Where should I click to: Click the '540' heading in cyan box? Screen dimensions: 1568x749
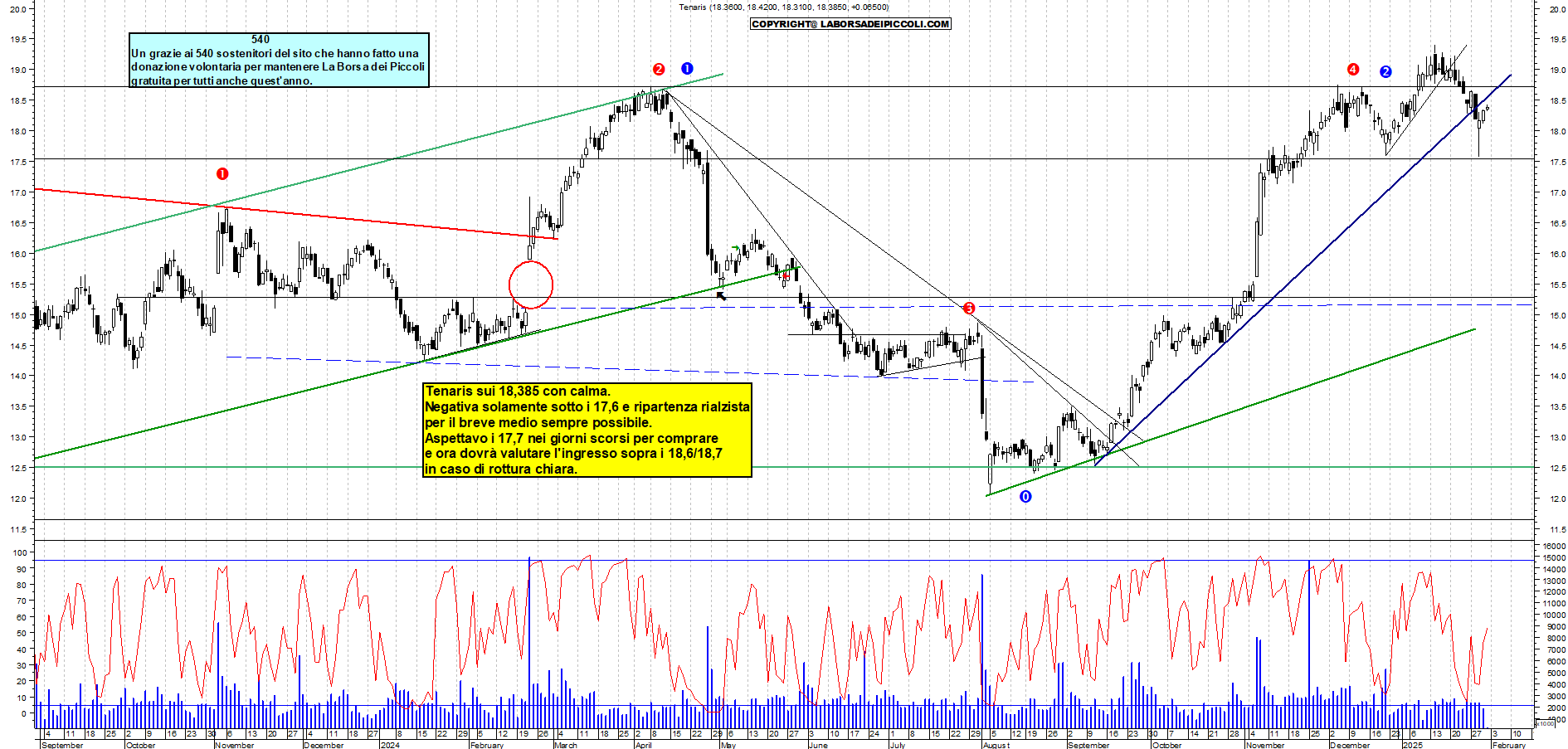coord(261,39)
